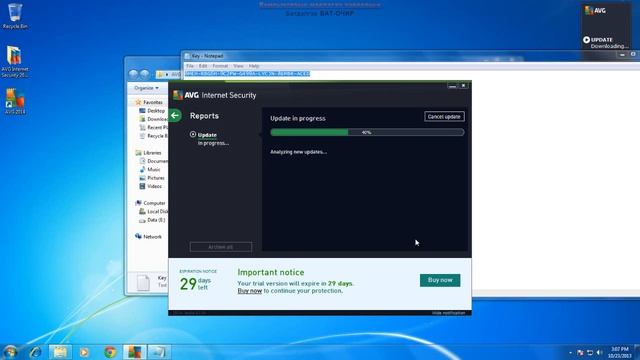The image size is (640, 360).
Task: Switch to AVG taskbar button
Action: 134,352
